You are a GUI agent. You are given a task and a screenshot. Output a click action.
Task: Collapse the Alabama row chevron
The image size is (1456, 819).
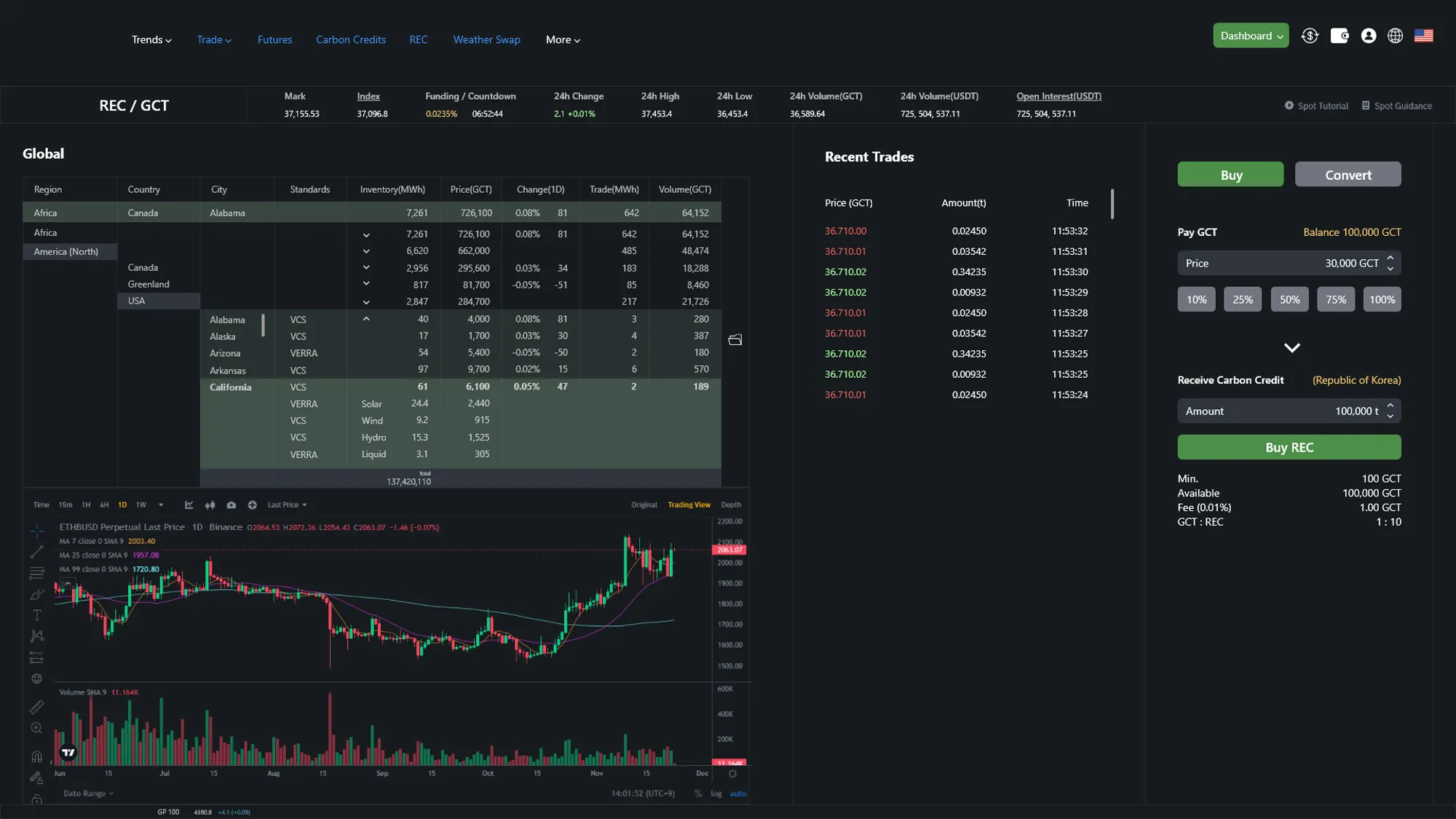point(366,320)
